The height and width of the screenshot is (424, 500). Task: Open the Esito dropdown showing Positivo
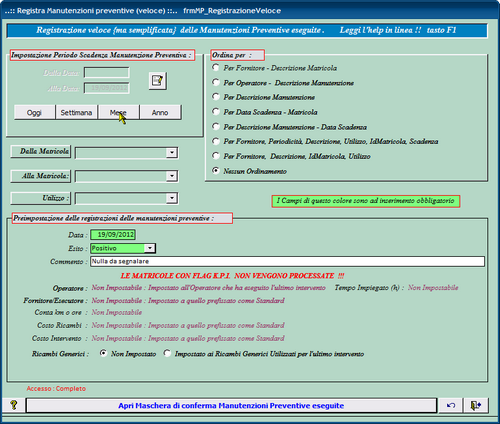[x=150, y=248]
